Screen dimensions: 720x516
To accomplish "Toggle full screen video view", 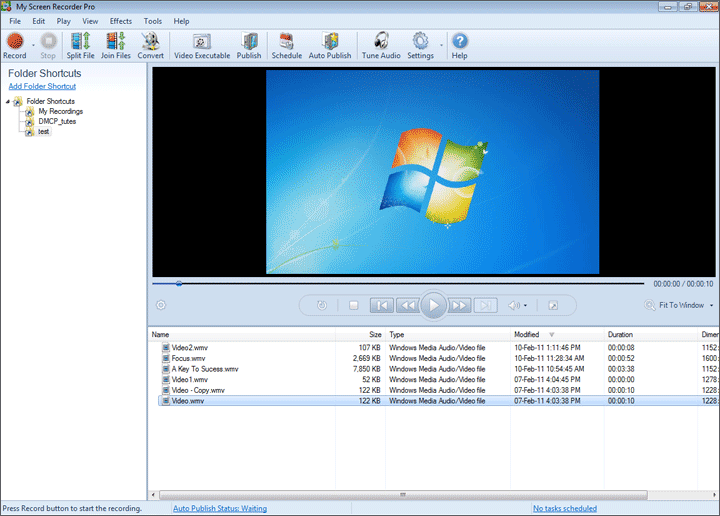I will point(552,305).
